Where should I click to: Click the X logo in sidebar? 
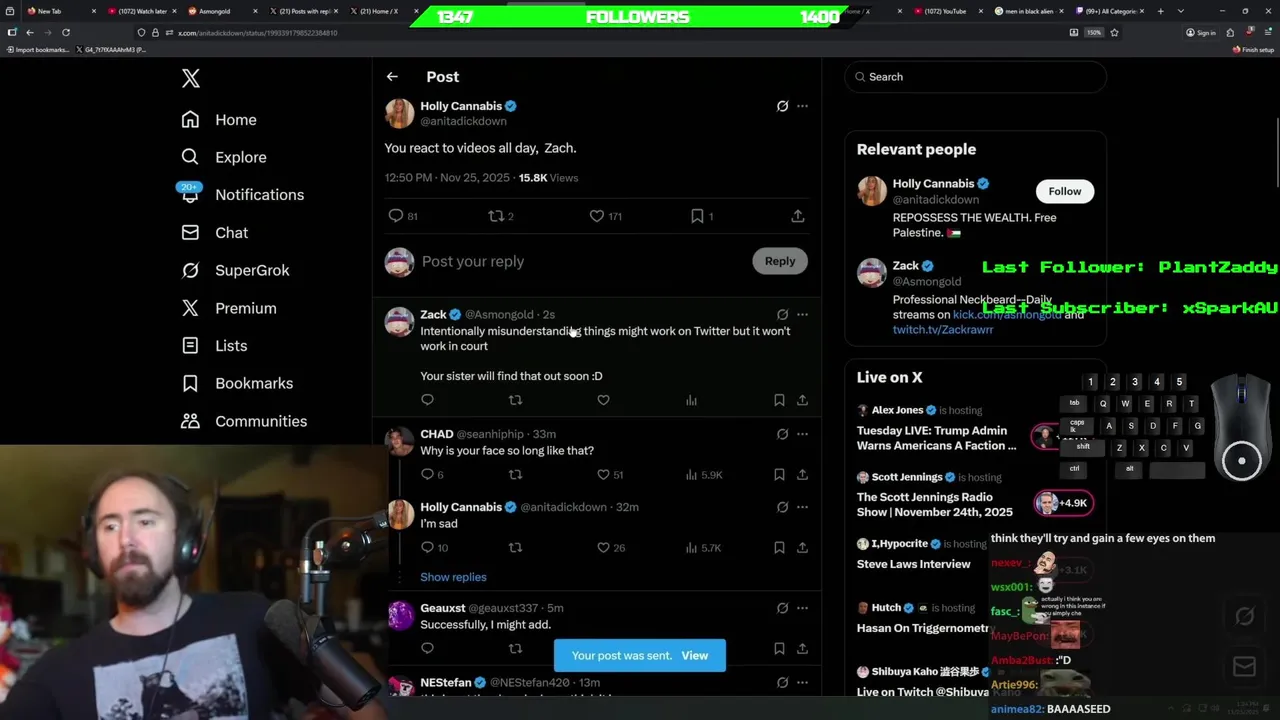pos(190,79)
